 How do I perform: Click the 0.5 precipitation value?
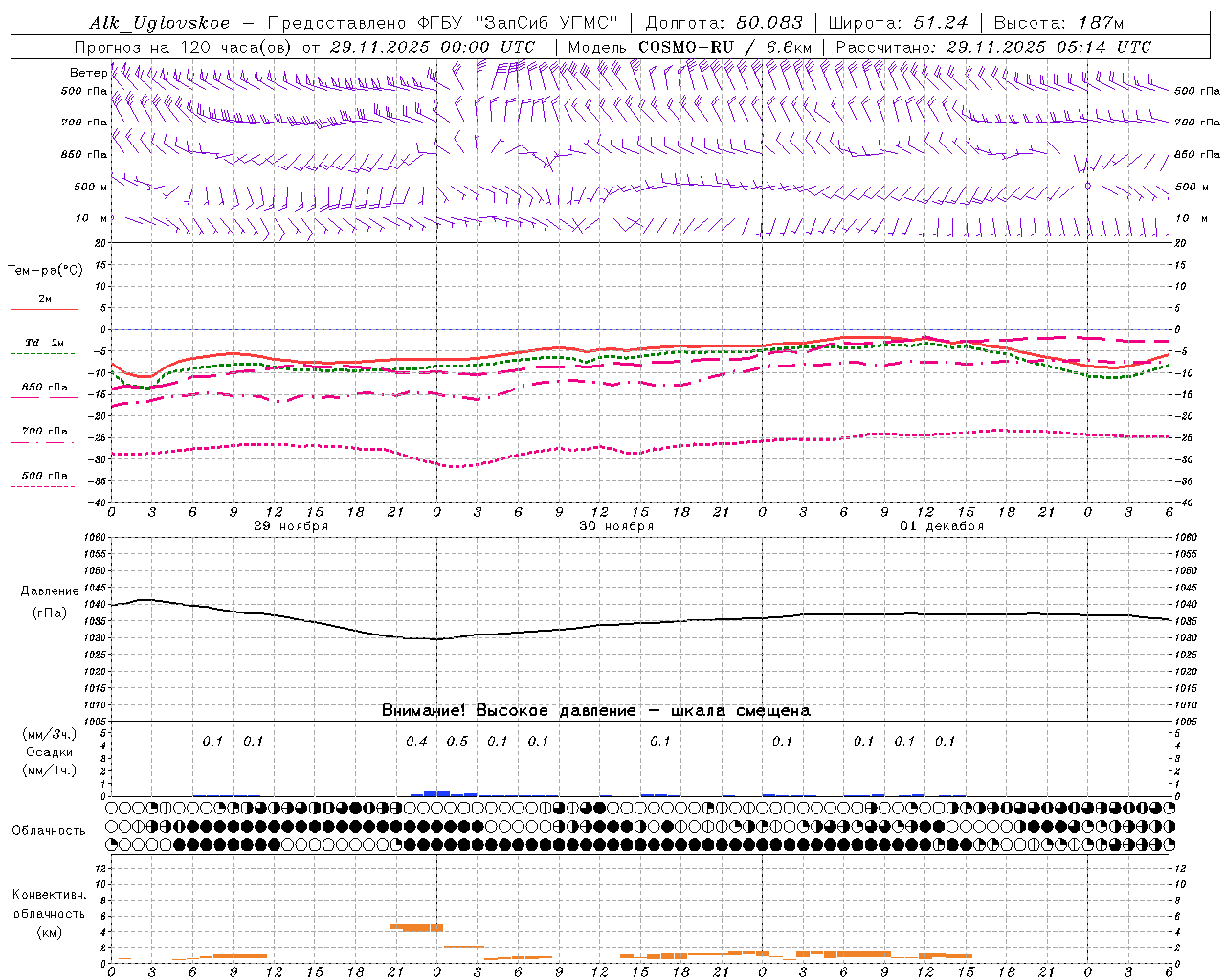click(x=457, y=741)
